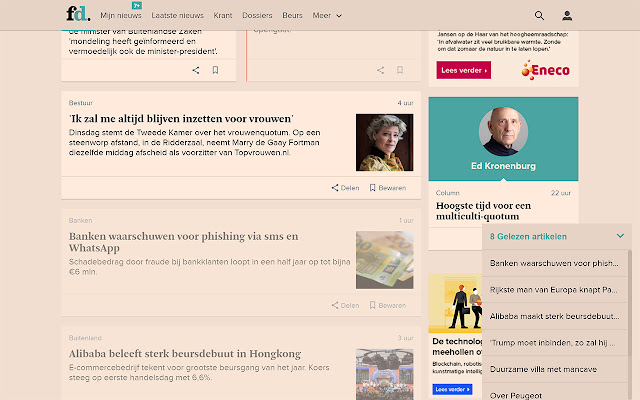This screenshot has height=400, width=640.
Task: Click the 8 Gelezen artikelen header
Action: pos(557,236)
